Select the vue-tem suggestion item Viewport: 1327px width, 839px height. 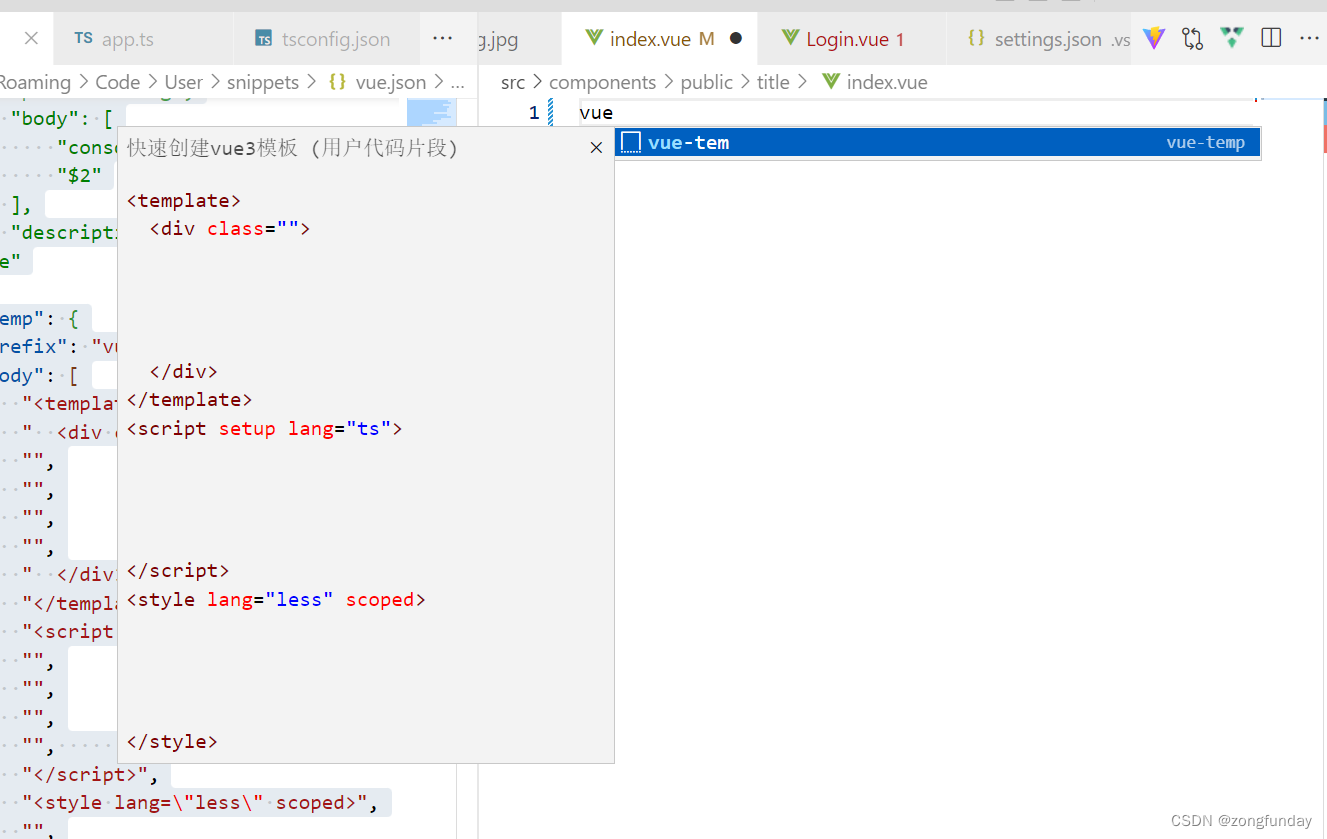coord(937,143)
